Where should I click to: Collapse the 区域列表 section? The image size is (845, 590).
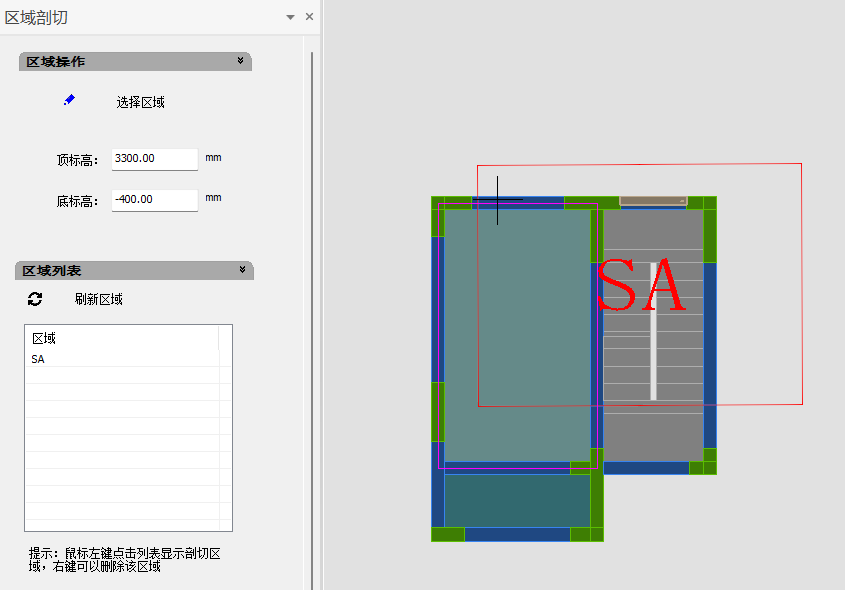[x=242, y=270]
